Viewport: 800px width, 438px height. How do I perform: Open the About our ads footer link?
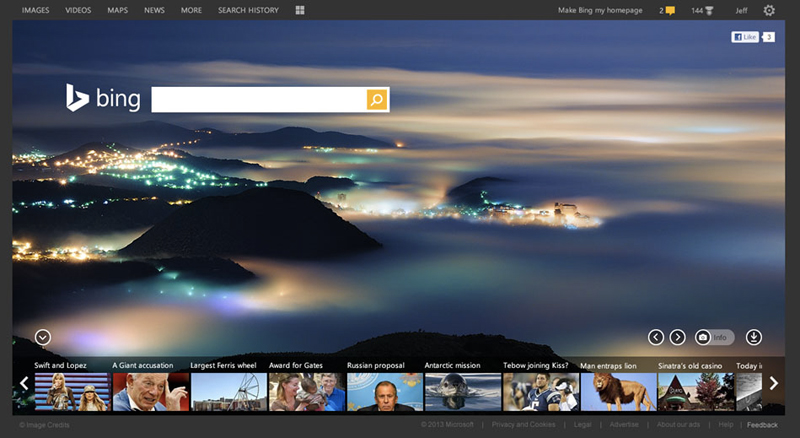pyautogui.click(x=679, y=425)
